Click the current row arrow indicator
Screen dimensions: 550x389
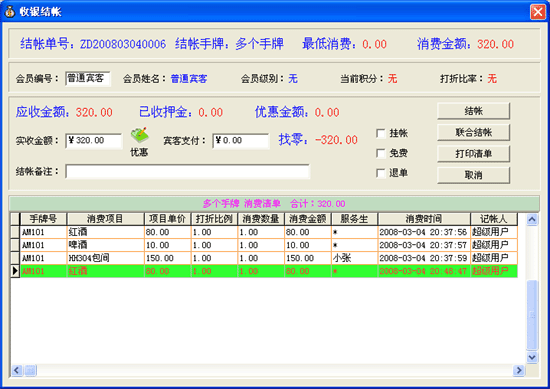tap(15, 271)
